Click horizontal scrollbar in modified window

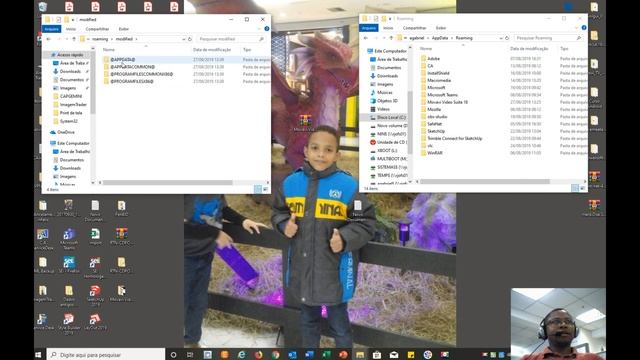pos(167,182)
